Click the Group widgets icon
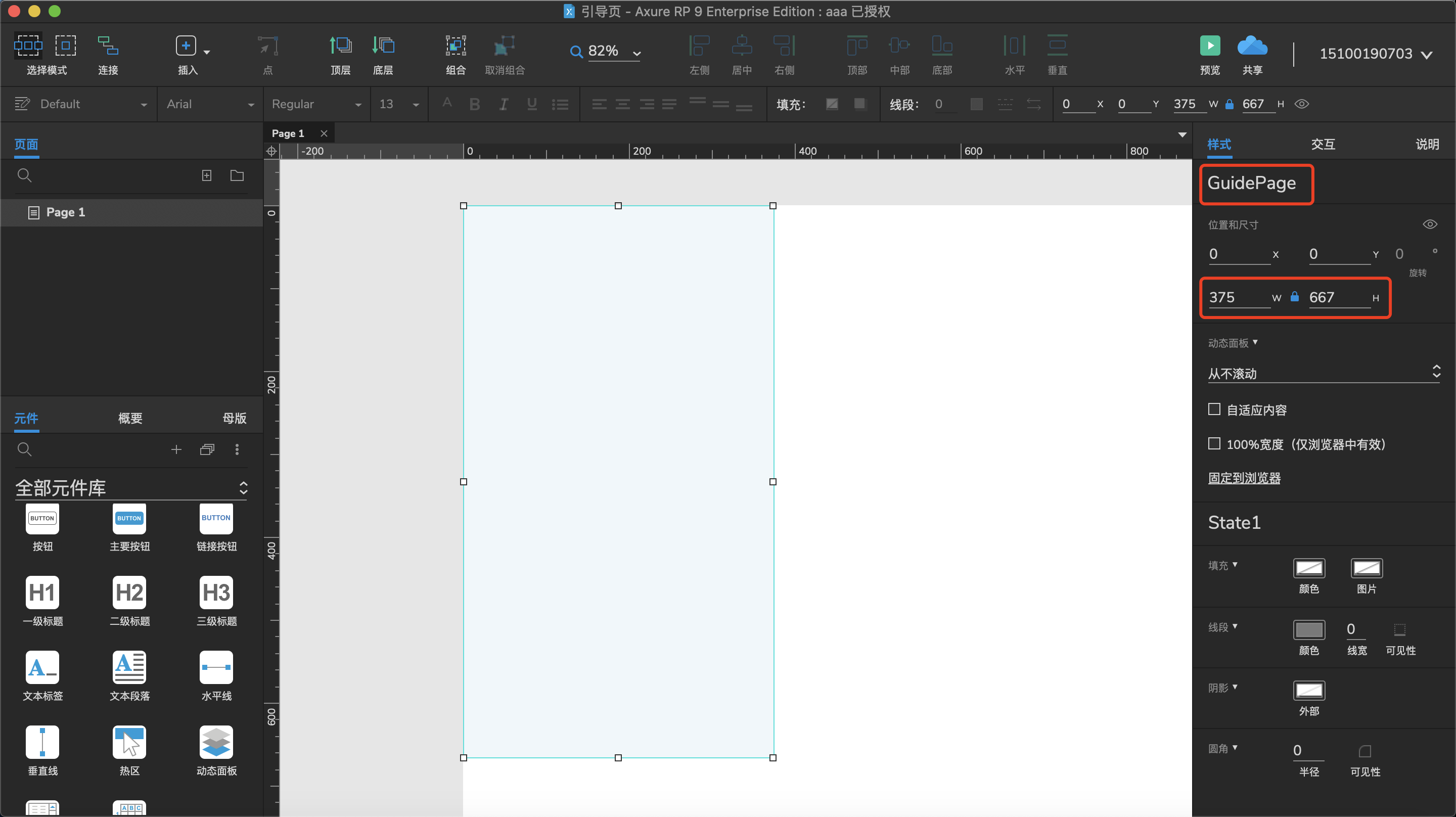 (x=455, y=46)
